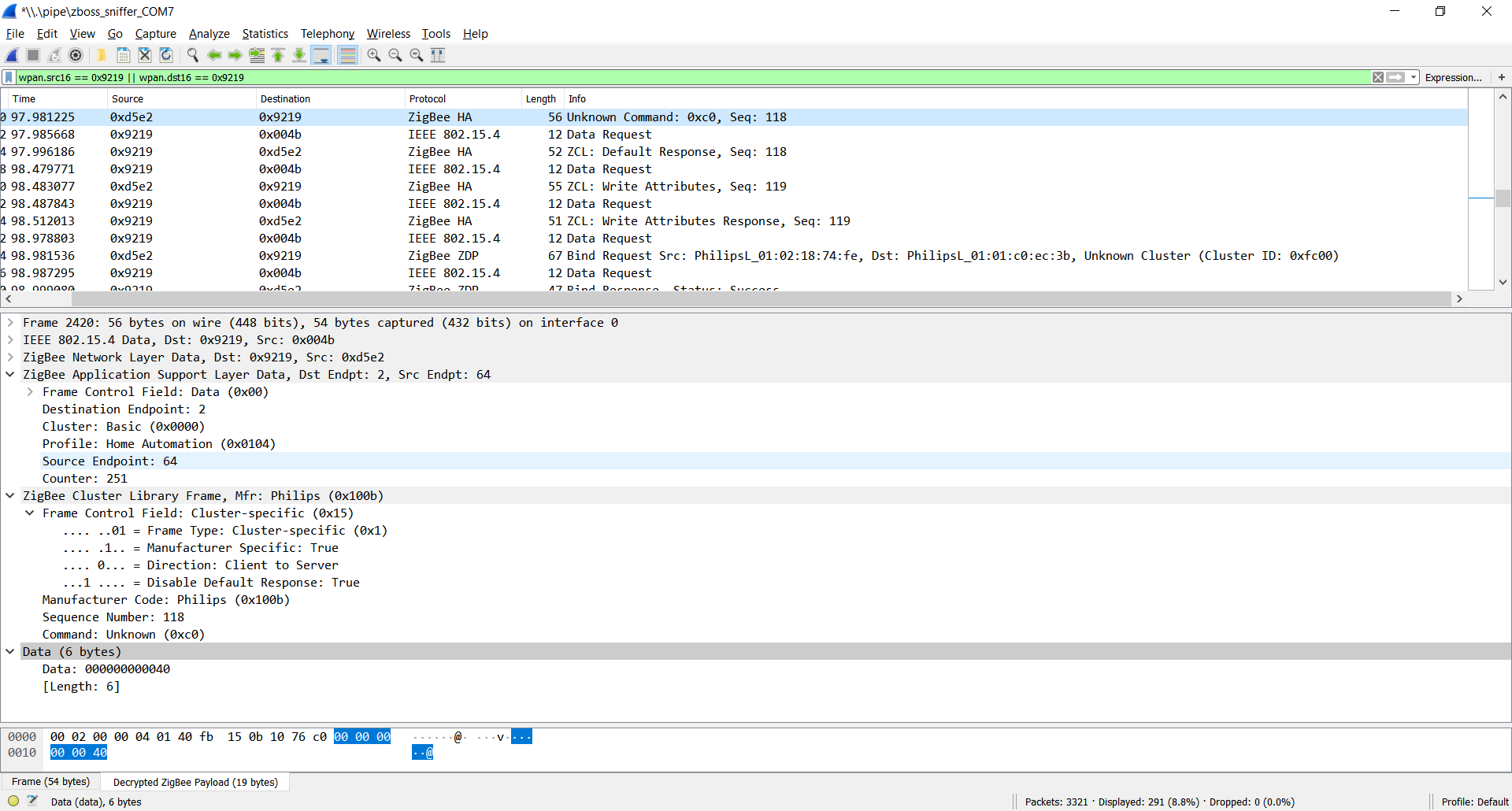This screenshot has height=811, width=1512.
Task: Zoom out packet text
Action: pos(395,55)
